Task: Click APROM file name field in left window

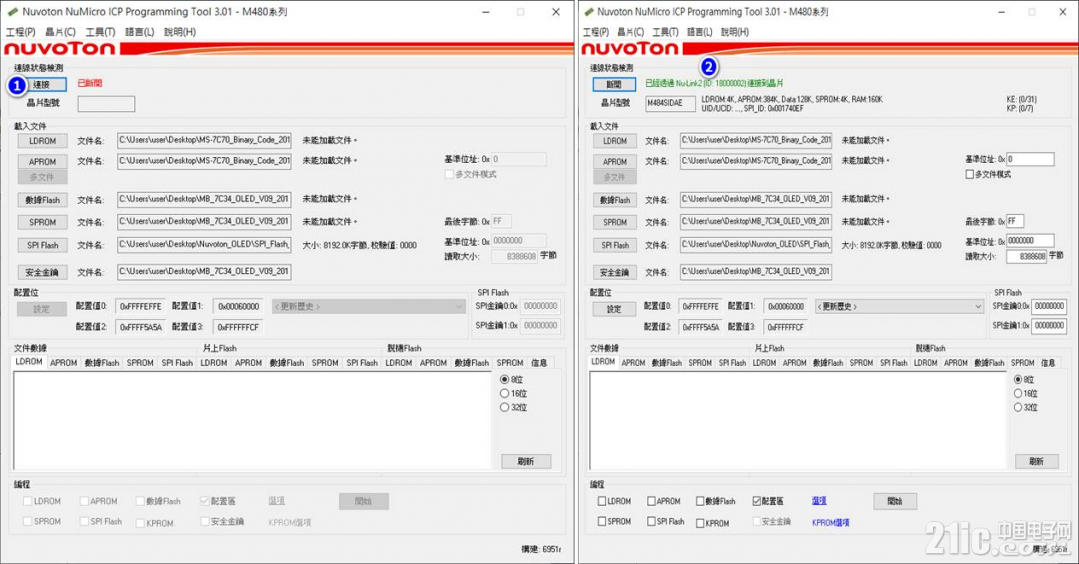Action: (x=204, y=161)
